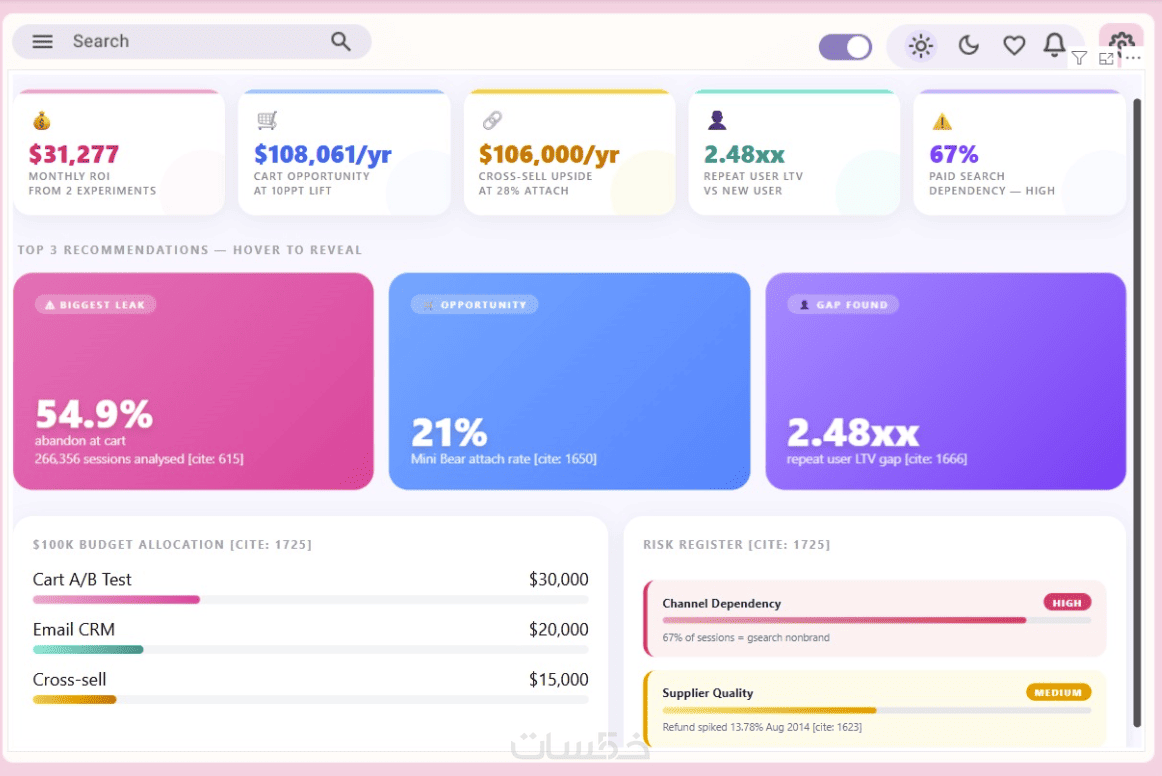Image resolution: width=1162 pixels, height=776 pixels.
Task: Open the $31,277 Monthly ROI card
Action: [x=119, y=153]
